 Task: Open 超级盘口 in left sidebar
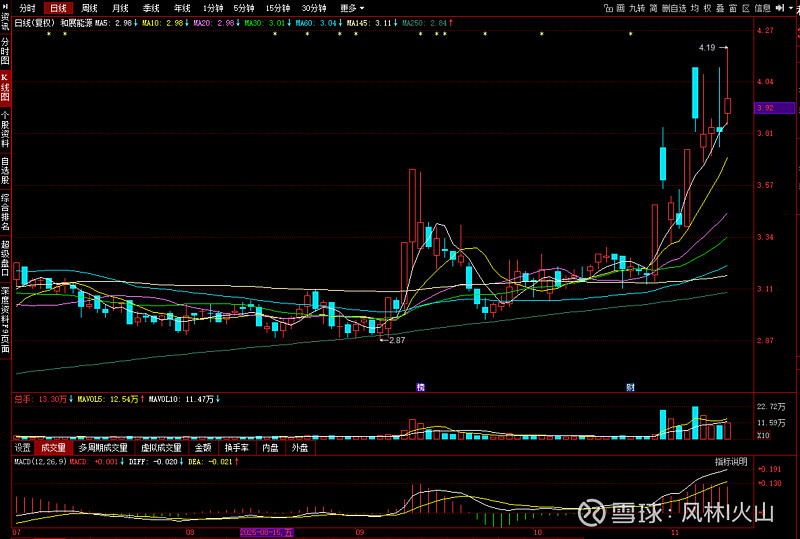[5, 258]
